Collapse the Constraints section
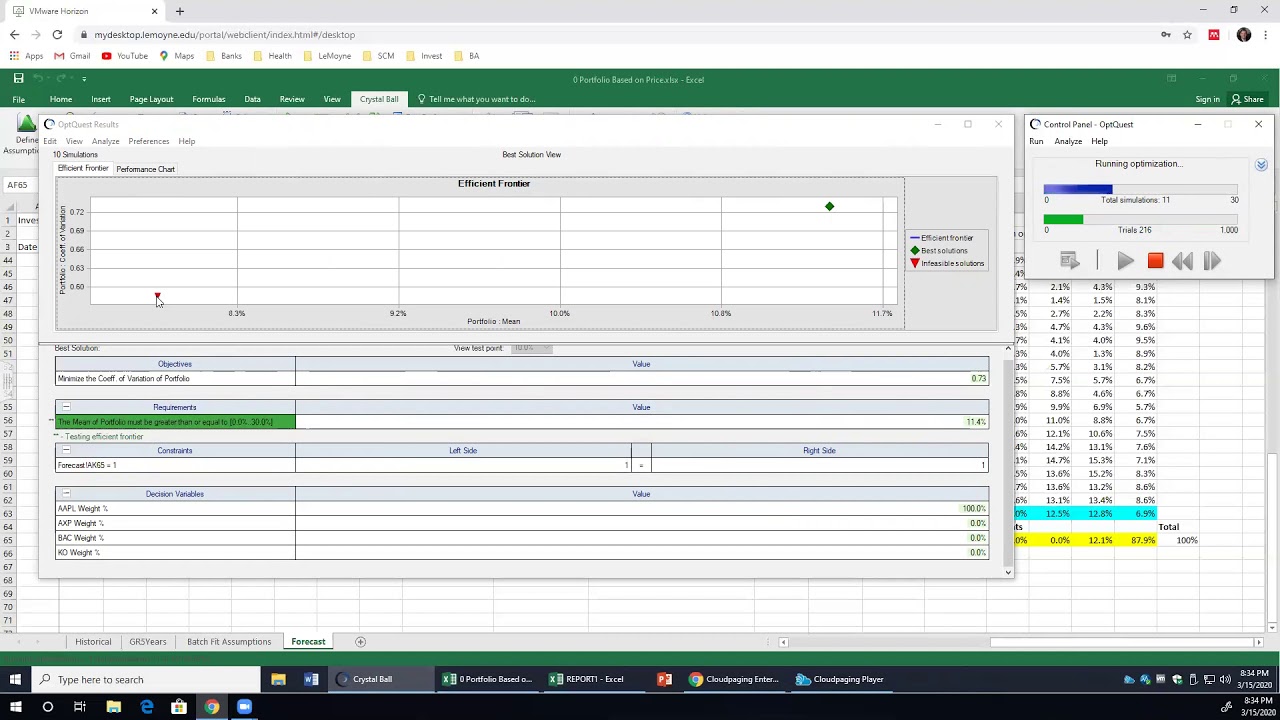The height and width of the screenshot is (720, 1280). [x=66, y=450]
